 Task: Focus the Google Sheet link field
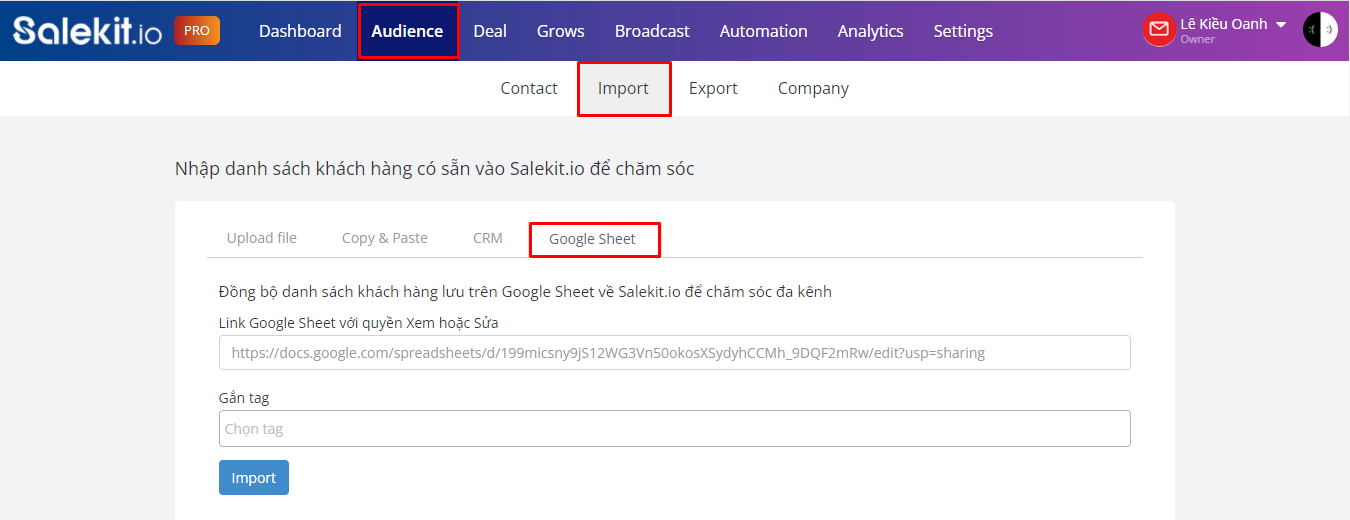click(674, 352)
